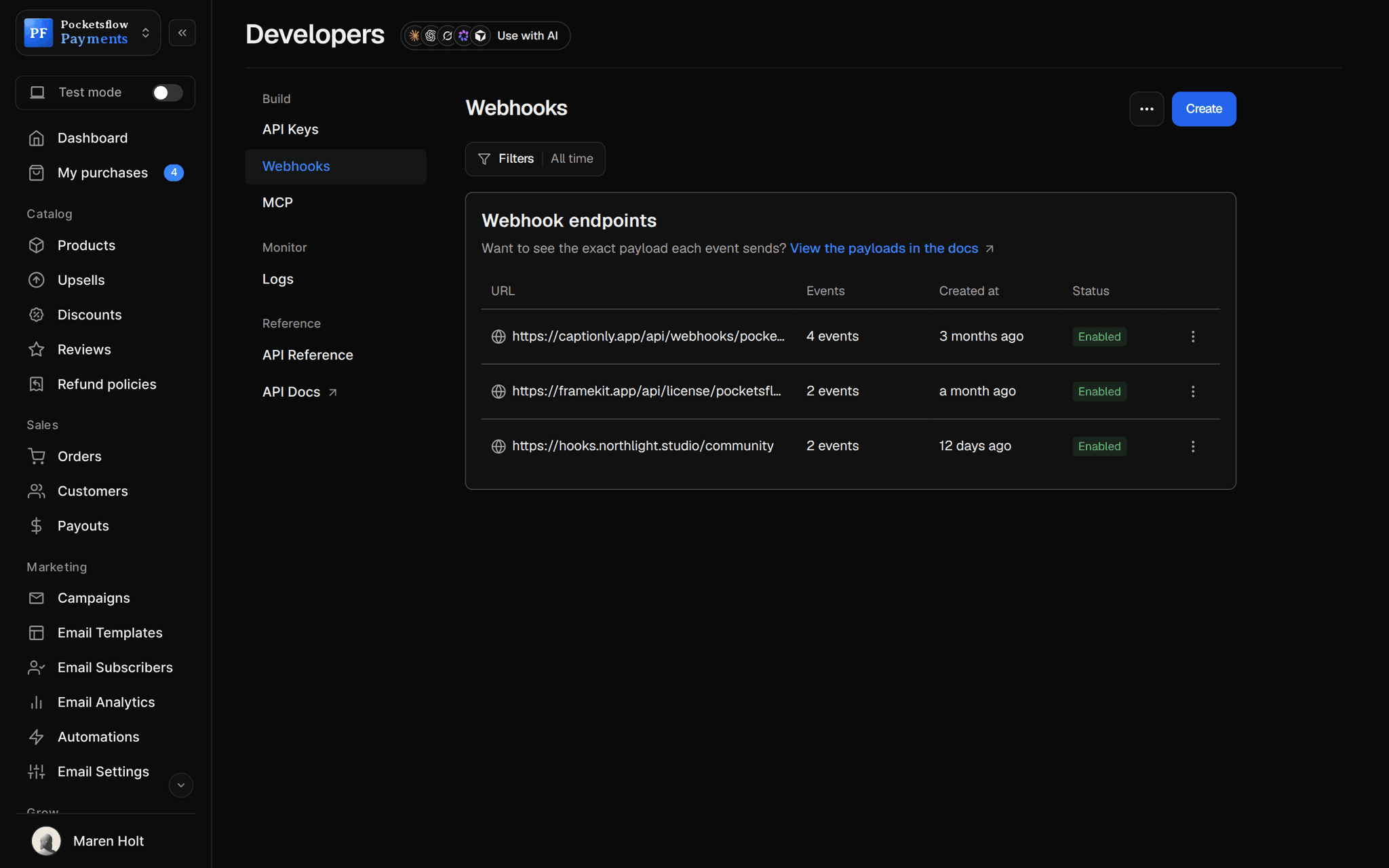The width and height of the screenshot is (1389, 868).
Task: Click the Enabled status for northlight.studio
Action: (x=1099, y=447)
